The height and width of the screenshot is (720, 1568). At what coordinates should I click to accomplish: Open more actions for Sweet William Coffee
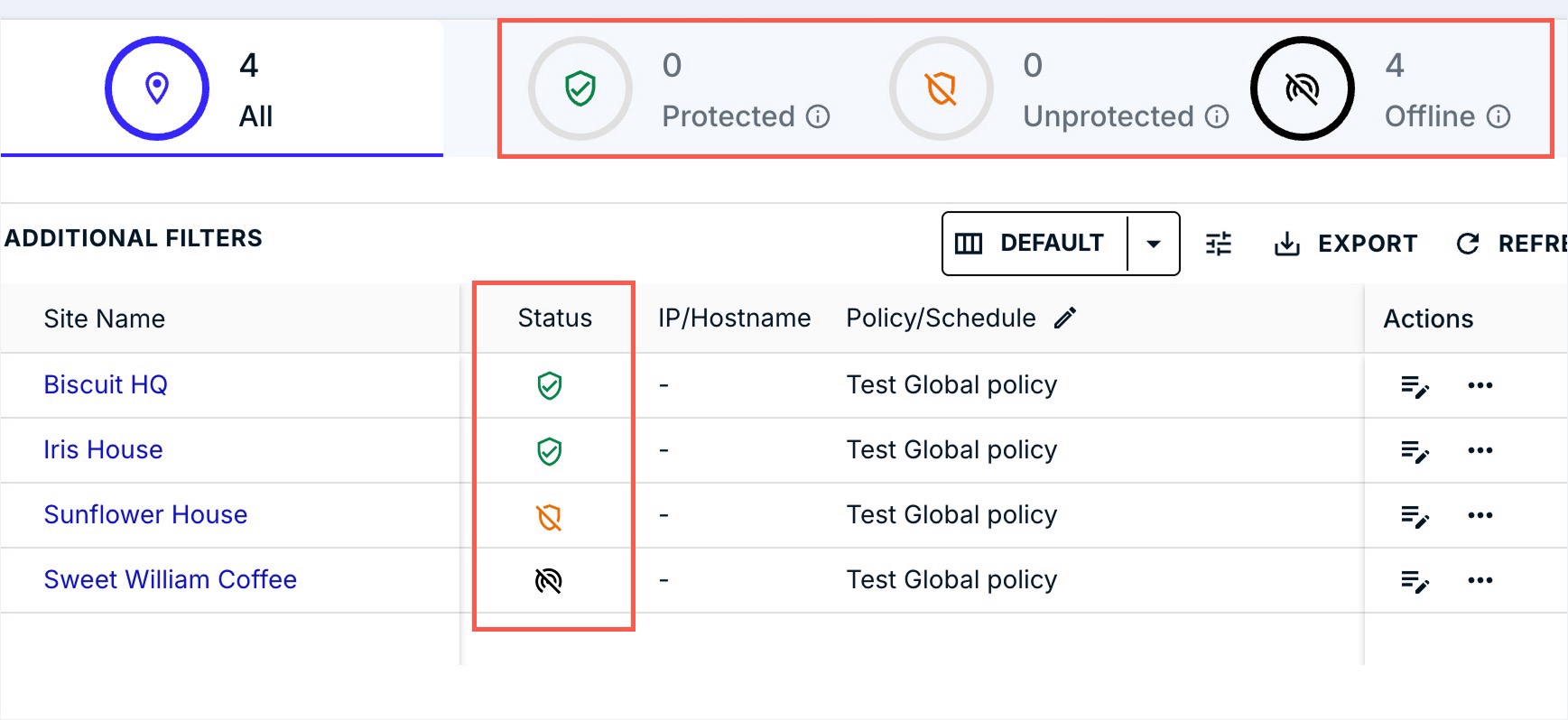click(x=1480, y=580)
